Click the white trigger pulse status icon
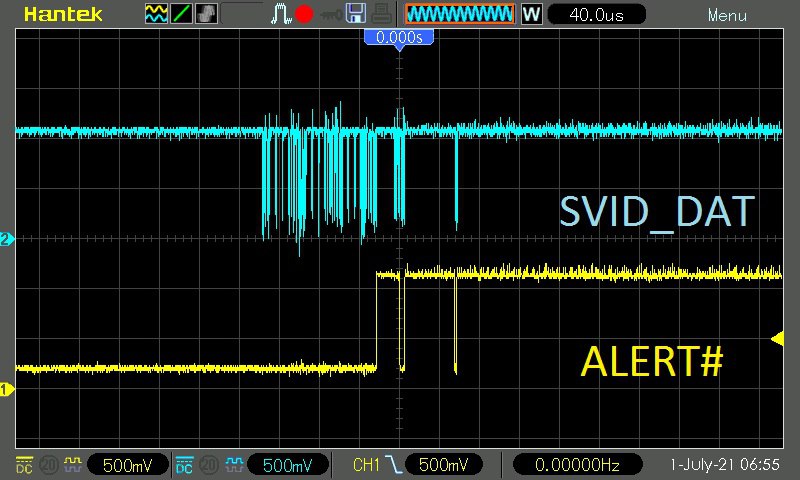 [x=281, y=14]
